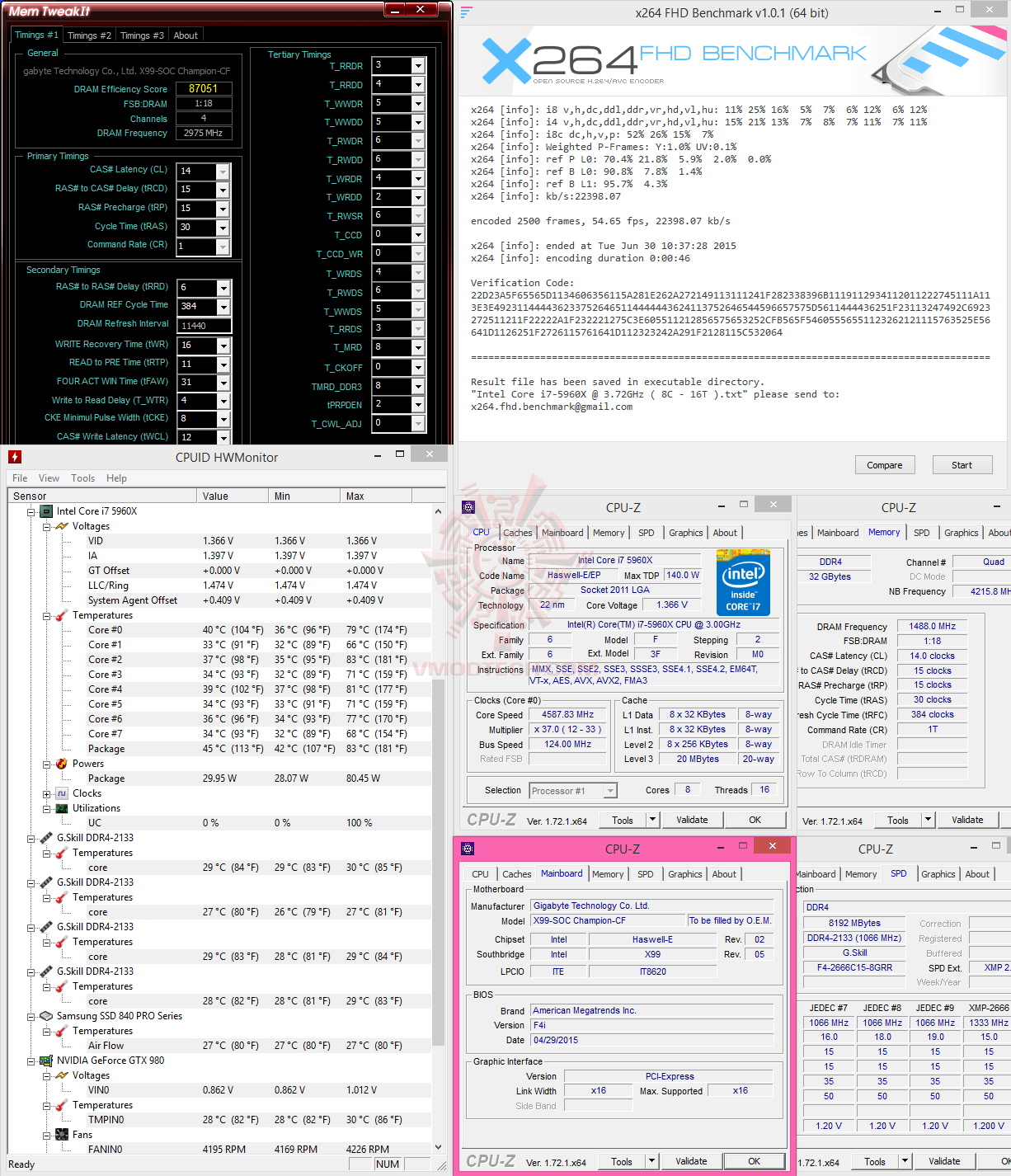
Task: Click Tools button in CPU-Z Memory window
Action: click(897, 821)
